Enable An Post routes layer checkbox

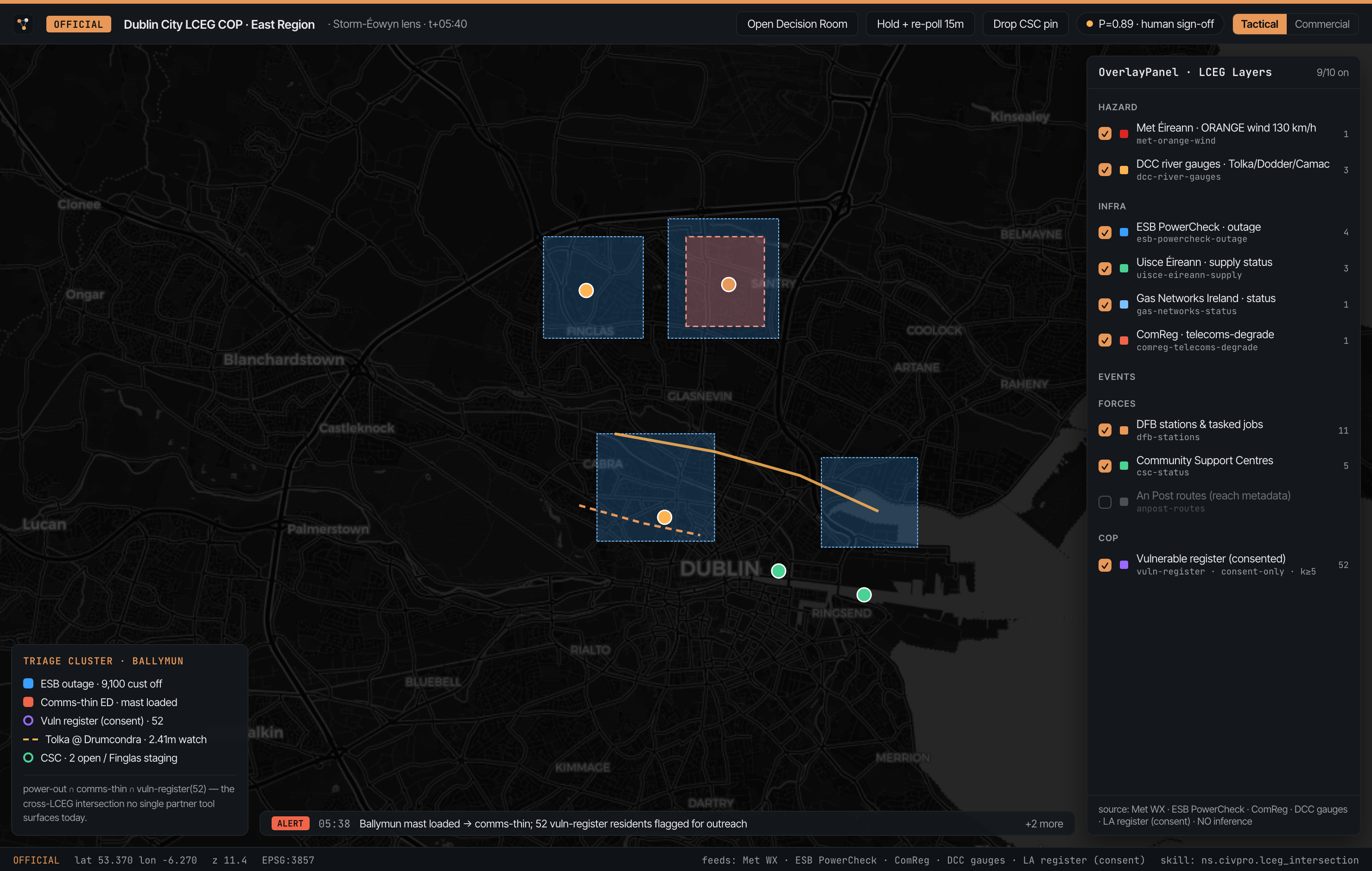click(x=1105, y=502)
